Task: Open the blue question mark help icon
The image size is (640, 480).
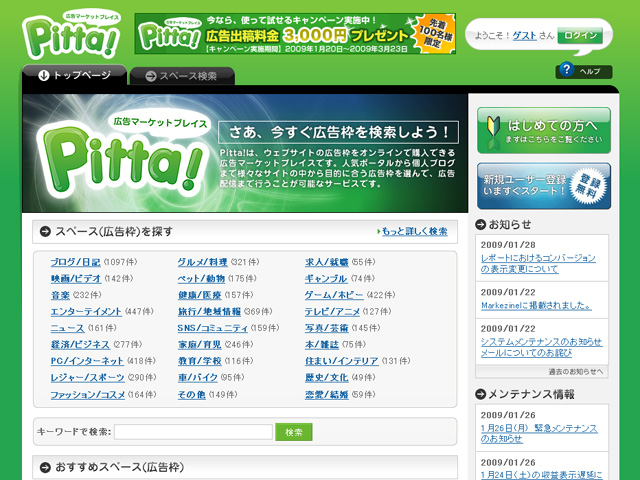Action: 566,69
